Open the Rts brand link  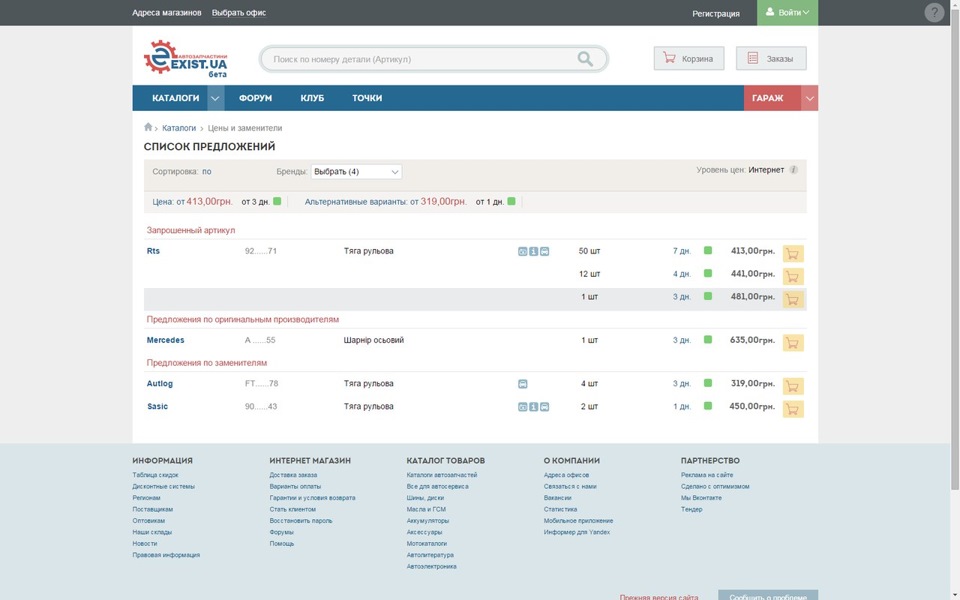click(153, 251)
